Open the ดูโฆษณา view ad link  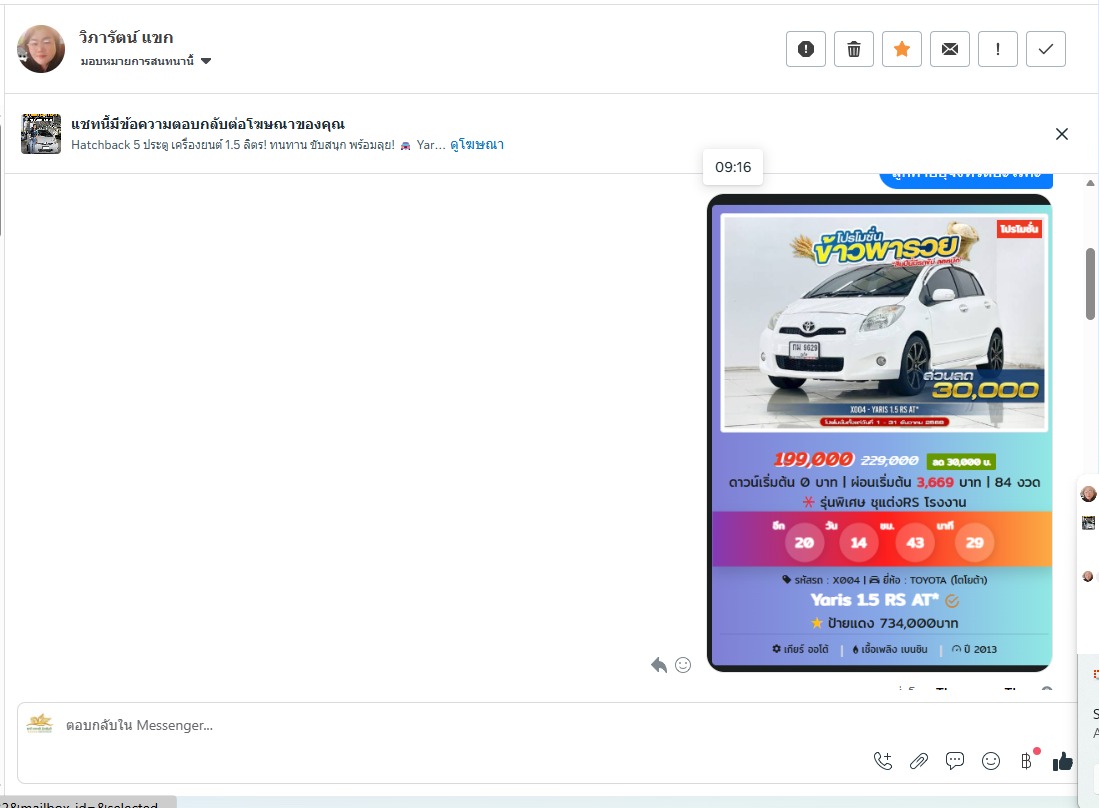click(477, 144)
